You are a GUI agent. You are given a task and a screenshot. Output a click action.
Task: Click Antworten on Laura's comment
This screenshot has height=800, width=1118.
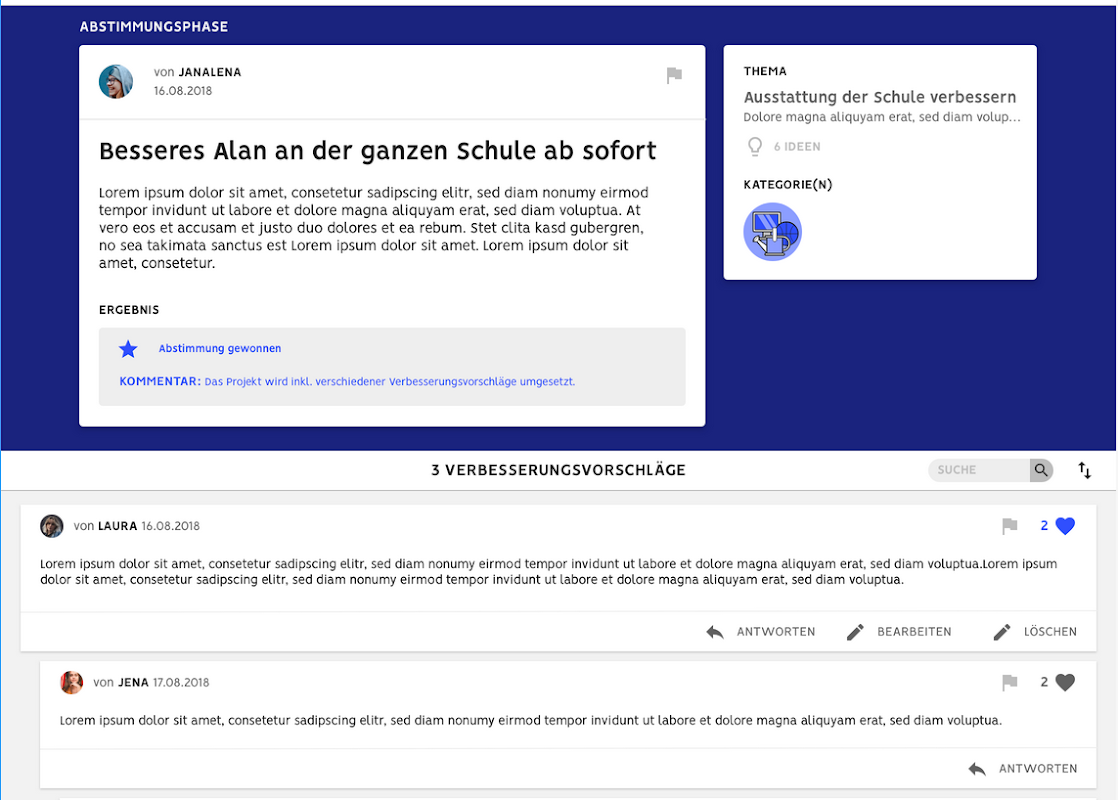tap(776, 632)
